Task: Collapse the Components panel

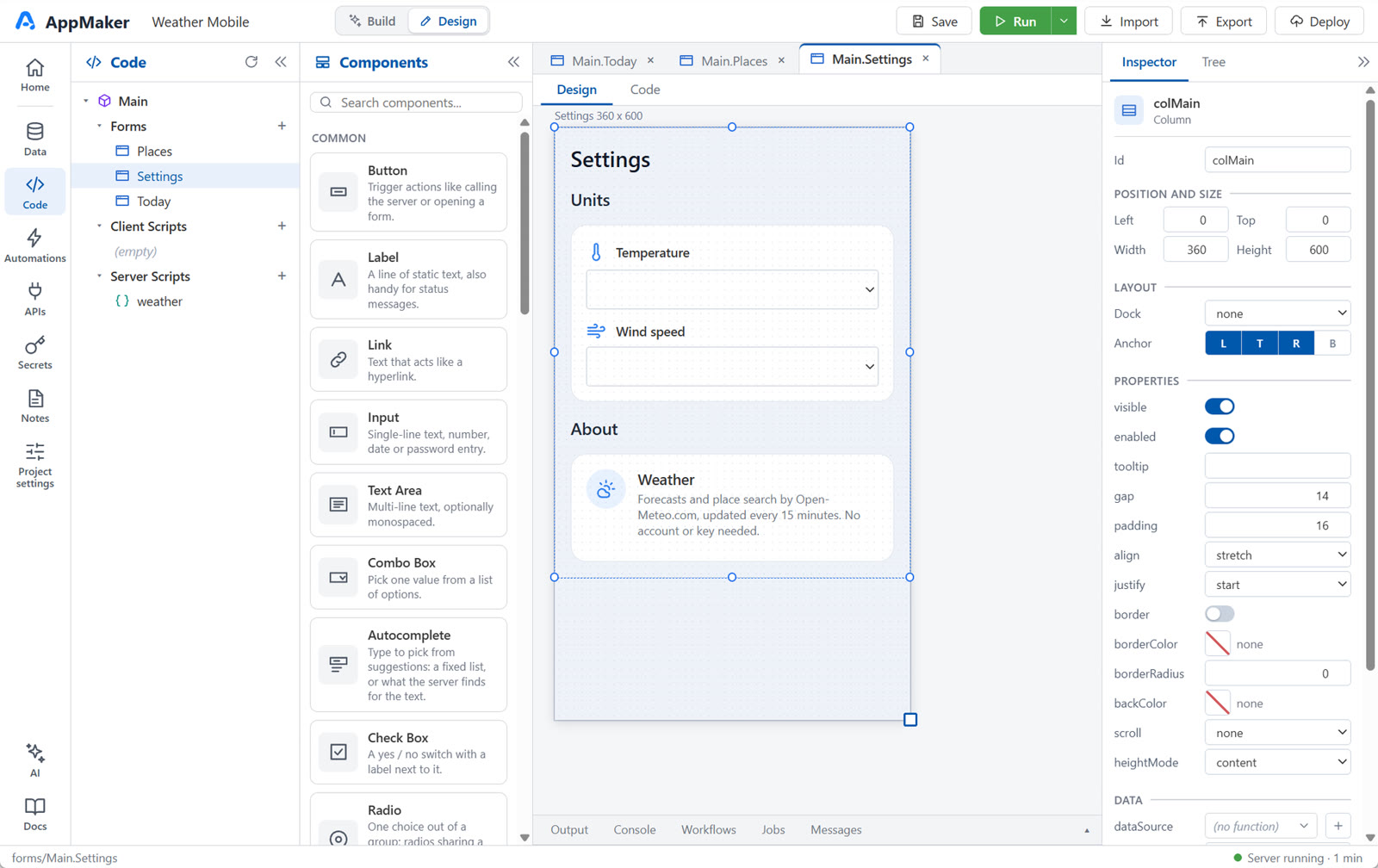Action: pos(513,62)
